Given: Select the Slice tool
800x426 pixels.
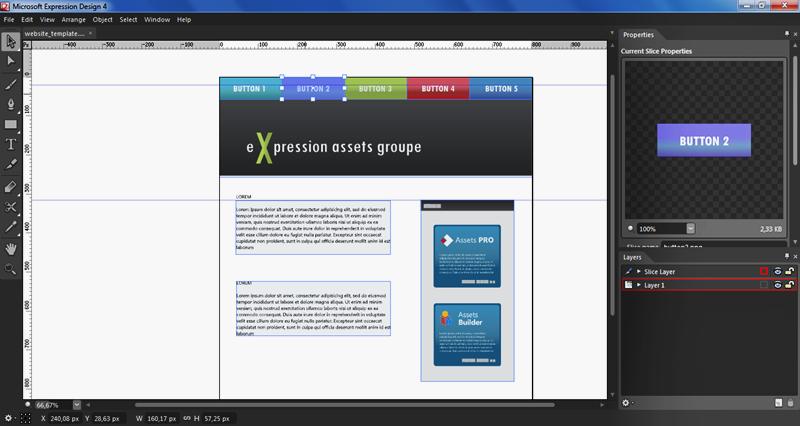Looking at the screenshot, I should (11, 164).
